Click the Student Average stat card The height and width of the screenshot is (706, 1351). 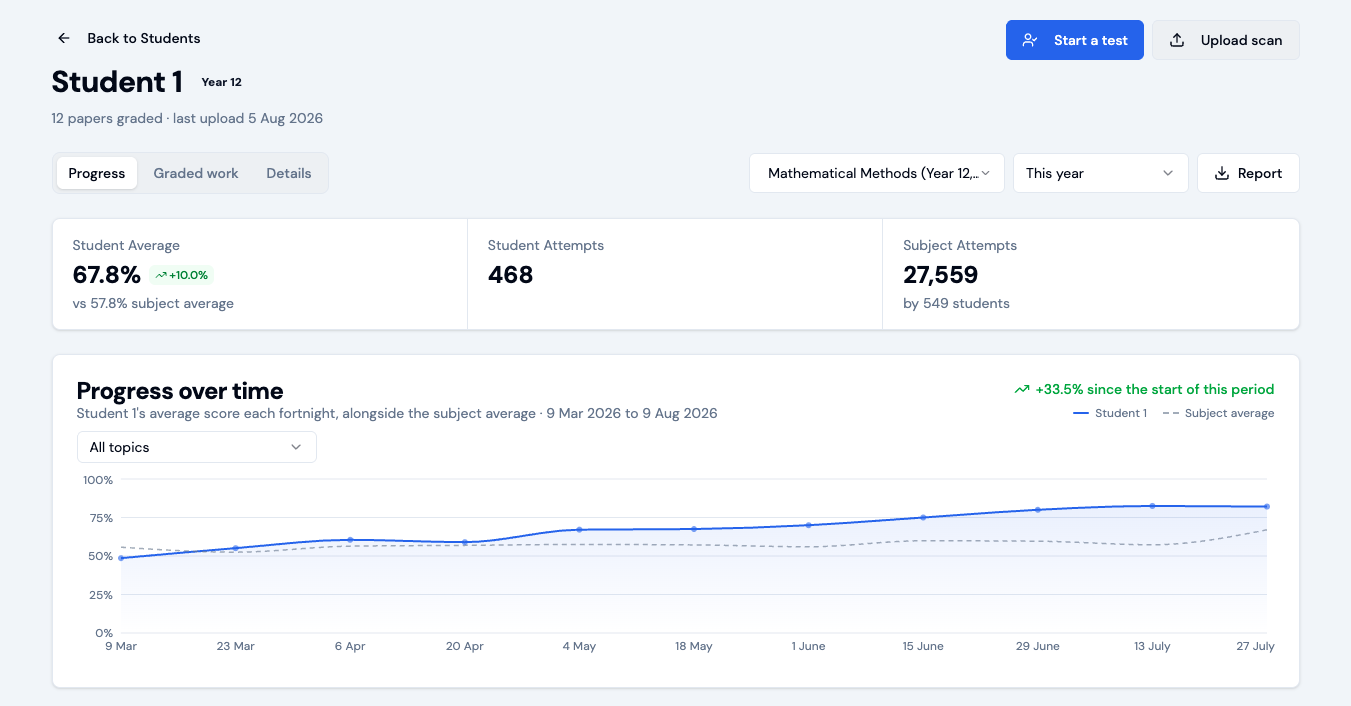point(260,274)
